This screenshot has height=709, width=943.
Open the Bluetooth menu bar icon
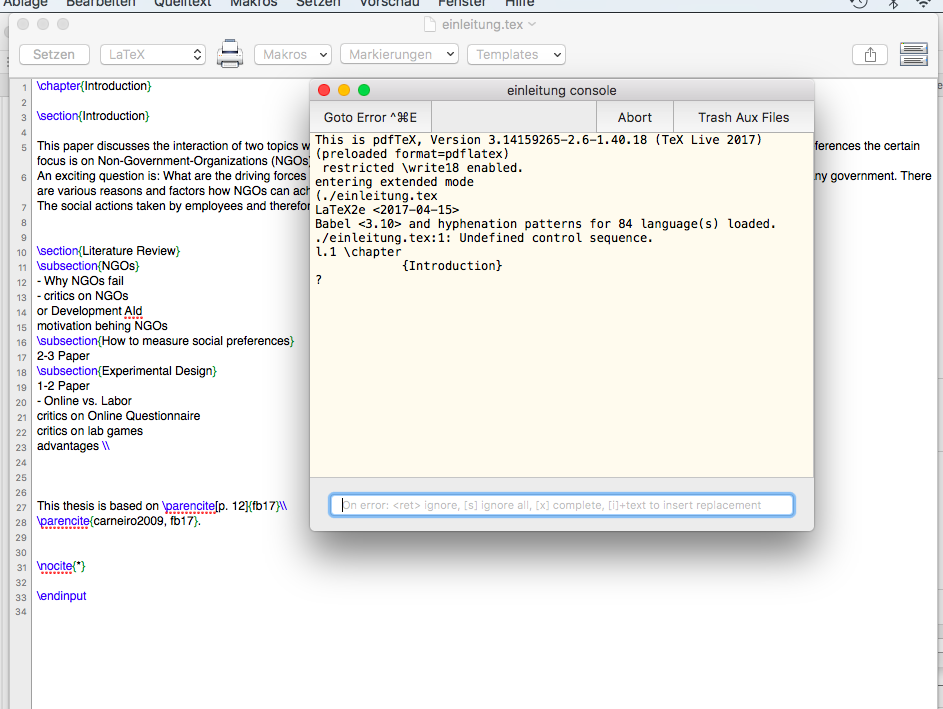coord(894,3)
